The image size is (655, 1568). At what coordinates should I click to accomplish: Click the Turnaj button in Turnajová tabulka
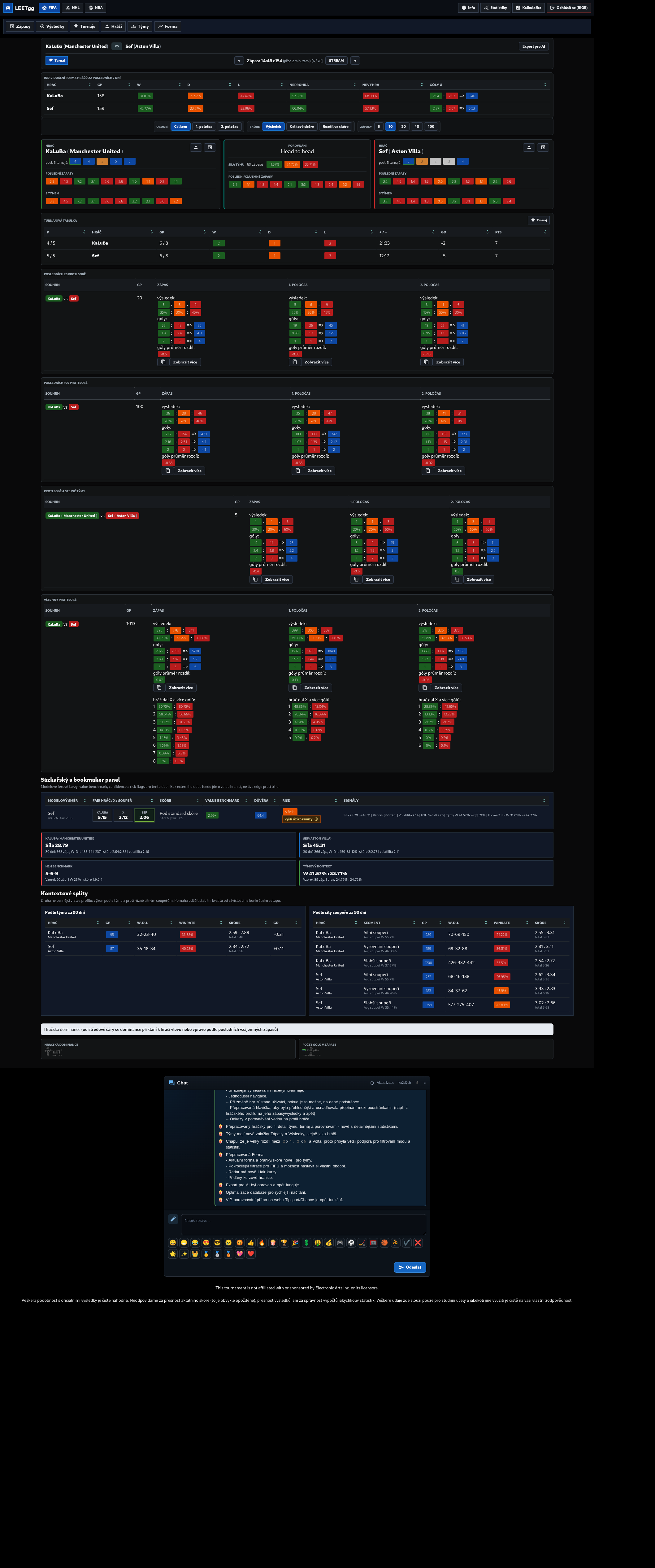[x=539, y=220]
